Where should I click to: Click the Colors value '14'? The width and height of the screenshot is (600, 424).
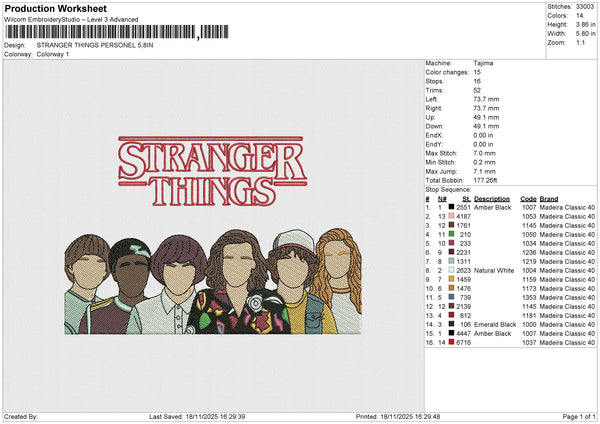(x=579, y=16)
